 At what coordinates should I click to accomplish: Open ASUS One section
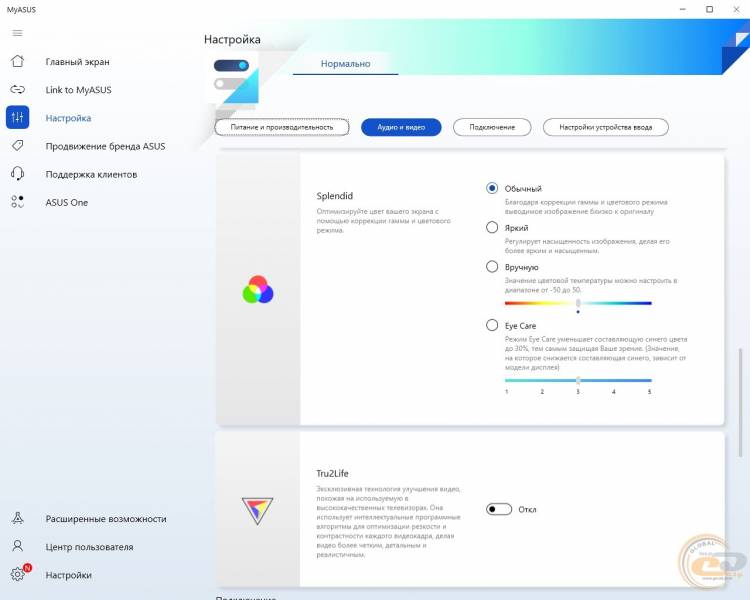point(66,202)
